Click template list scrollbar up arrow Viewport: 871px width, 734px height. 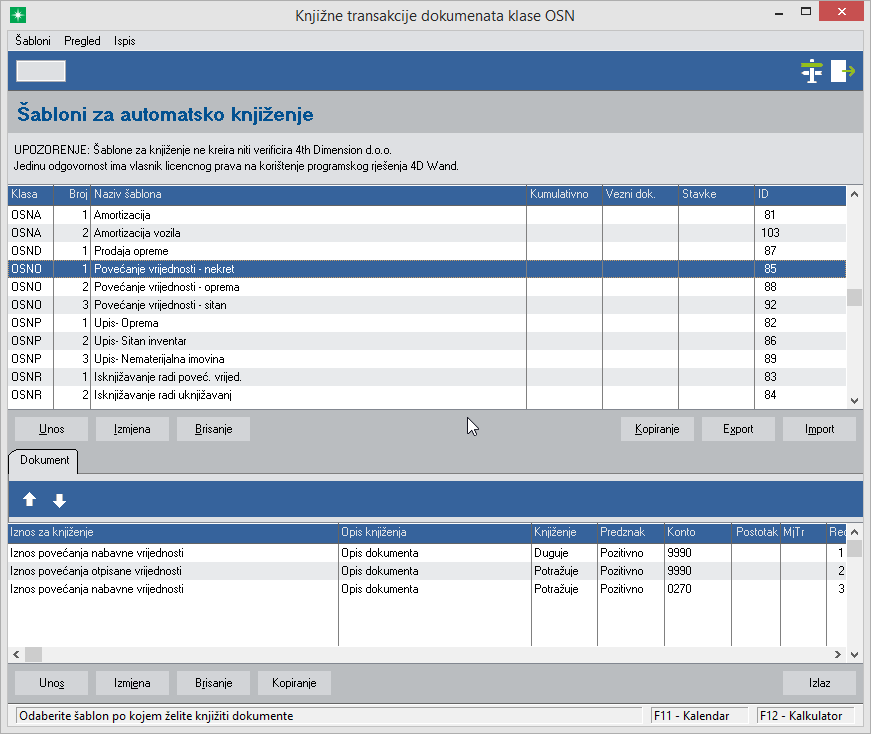tap(854, 194)
